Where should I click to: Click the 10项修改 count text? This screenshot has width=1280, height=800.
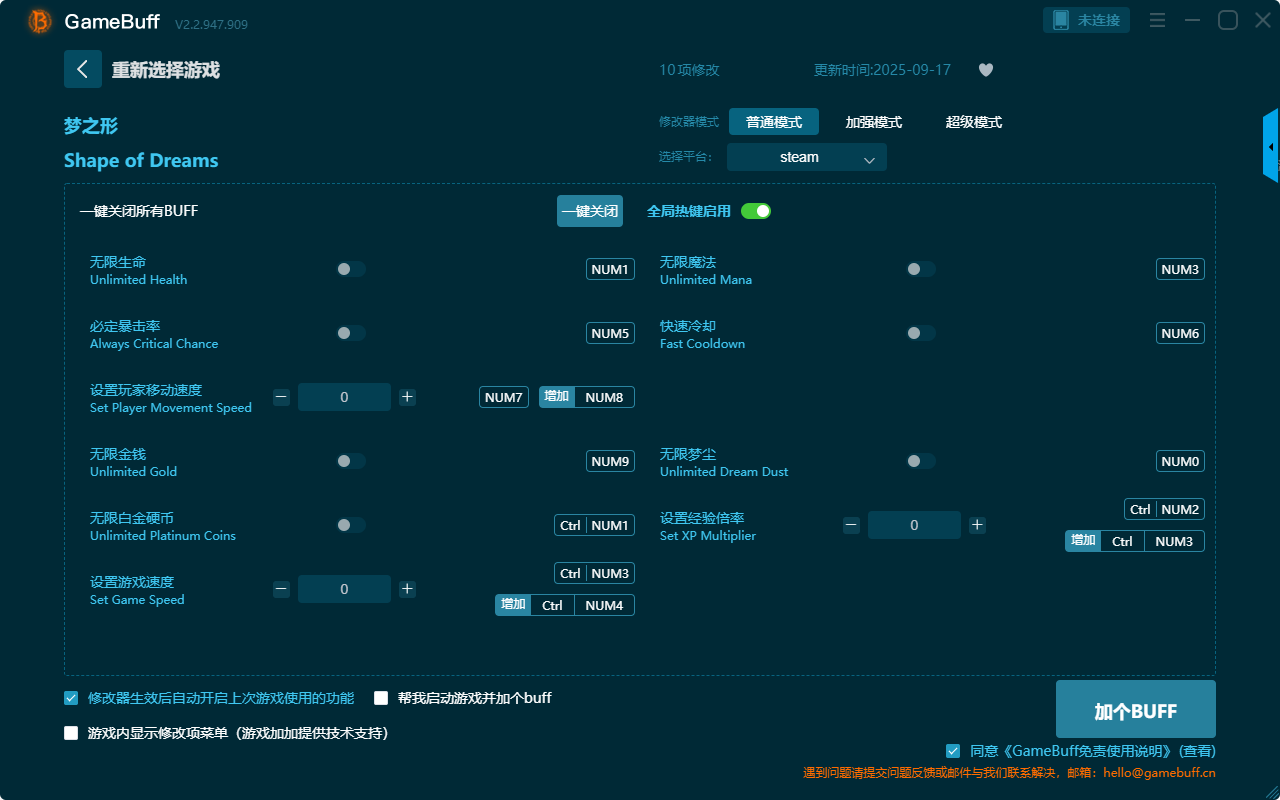tap(689, 70)
